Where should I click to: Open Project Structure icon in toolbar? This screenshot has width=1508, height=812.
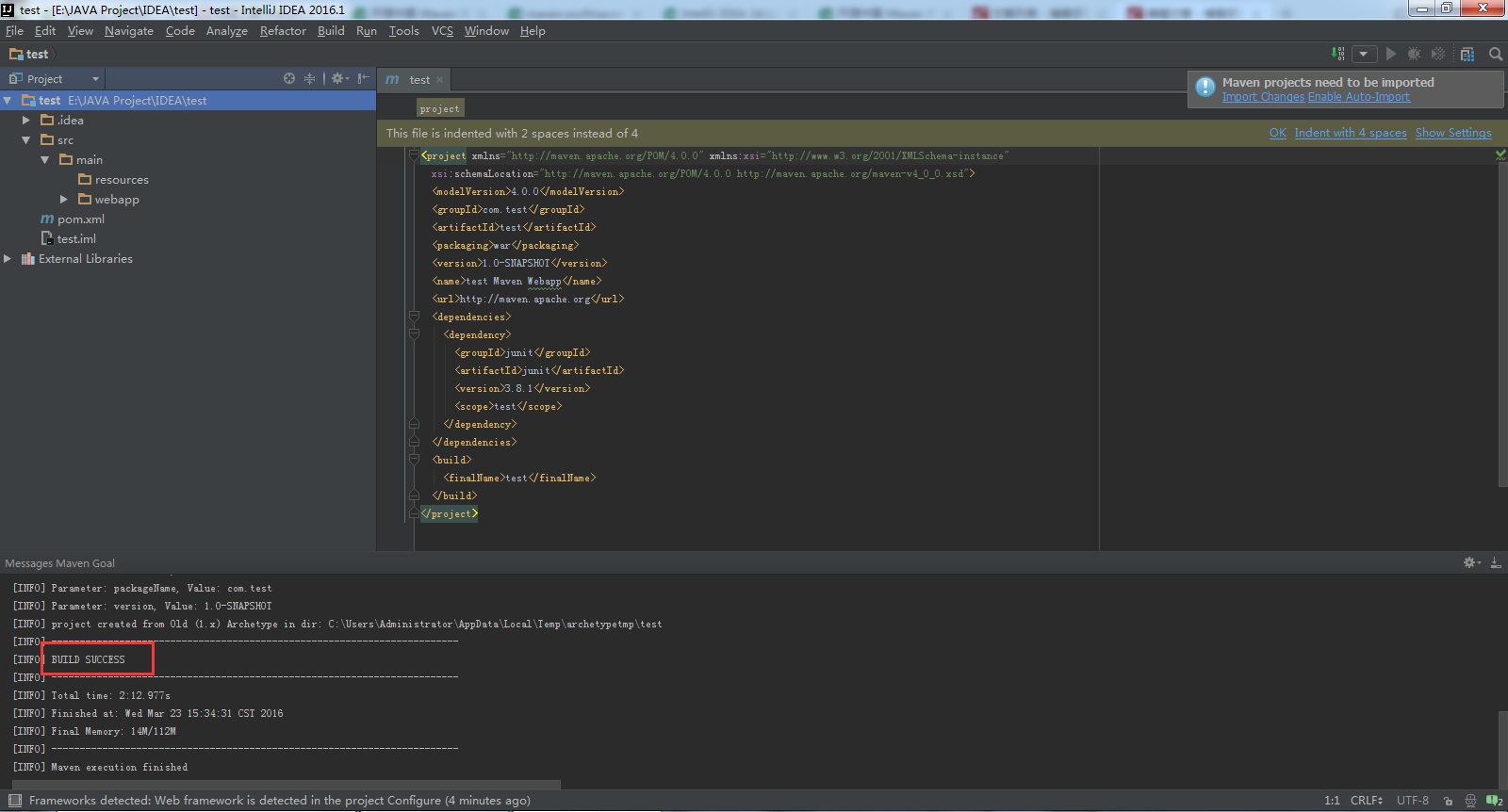pos(1467,54)
